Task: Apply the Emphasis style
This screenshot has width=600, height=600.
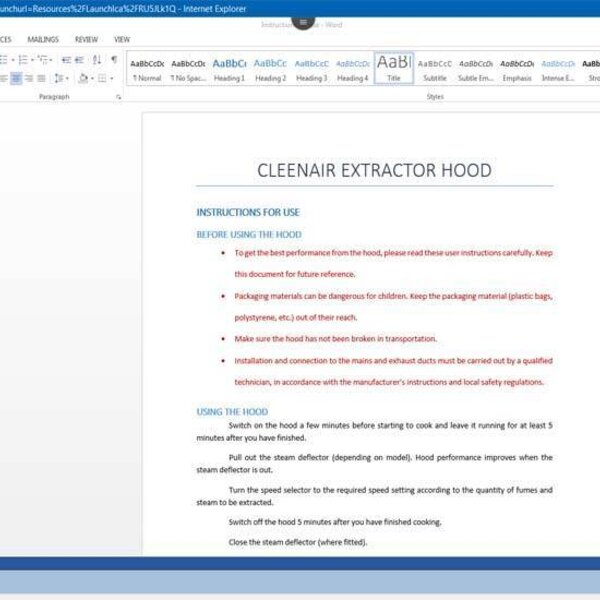Action: (x=517, y=69)
